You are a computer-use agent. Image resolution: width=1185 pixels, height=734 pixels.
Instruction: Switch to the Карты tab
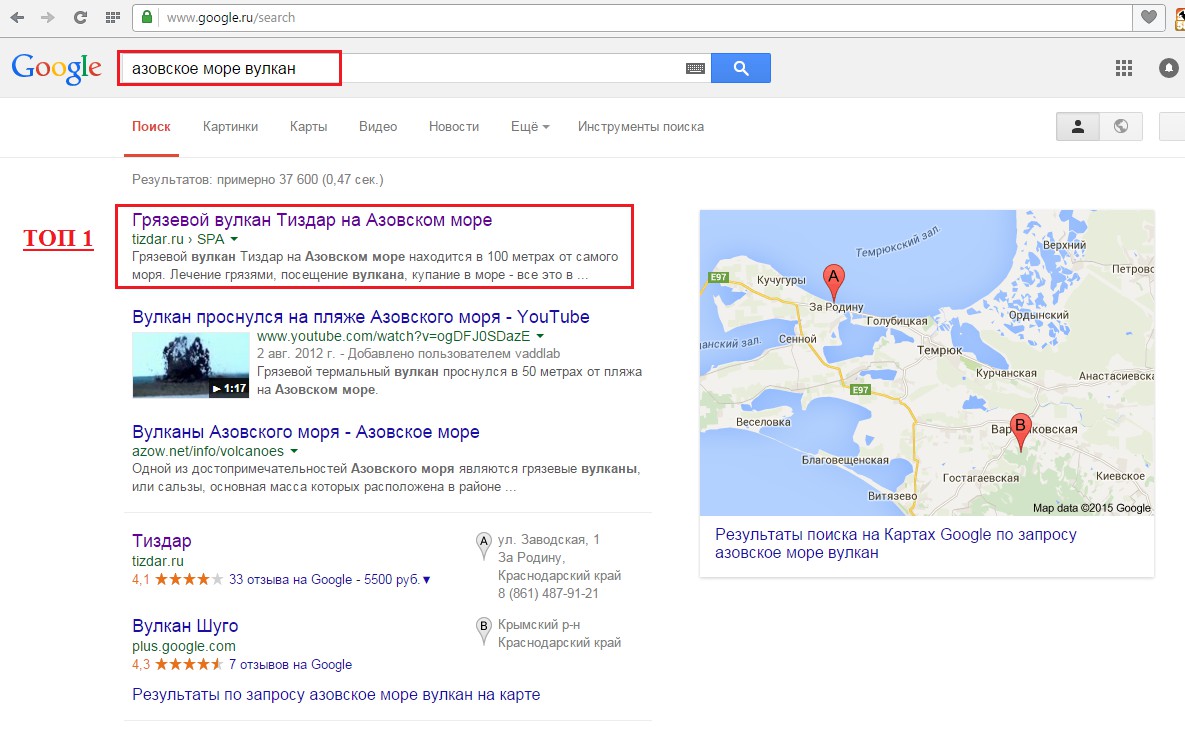click(308, 126)
